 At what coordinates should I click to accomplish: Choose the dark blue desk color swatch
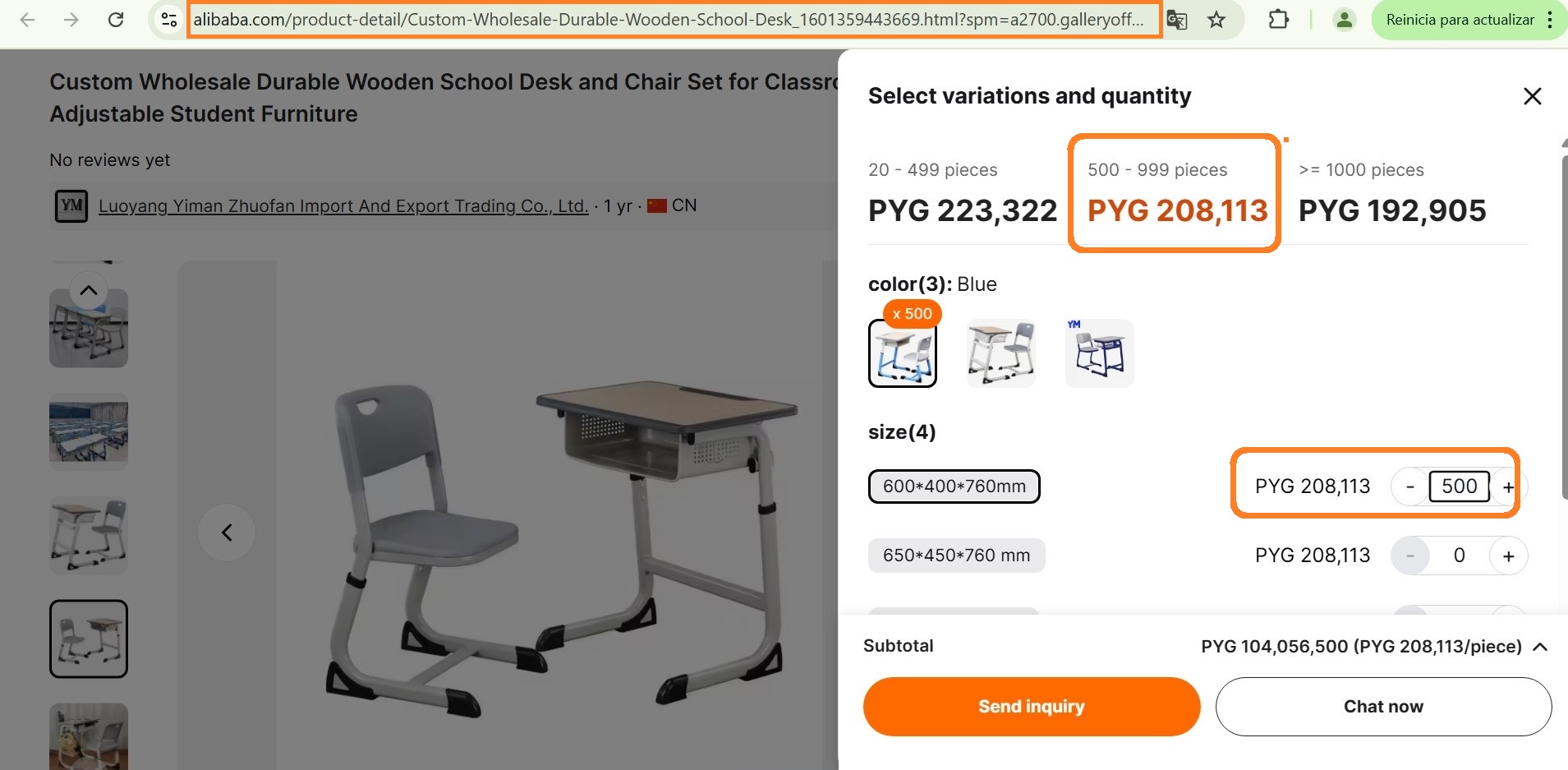click(1099, 353)
